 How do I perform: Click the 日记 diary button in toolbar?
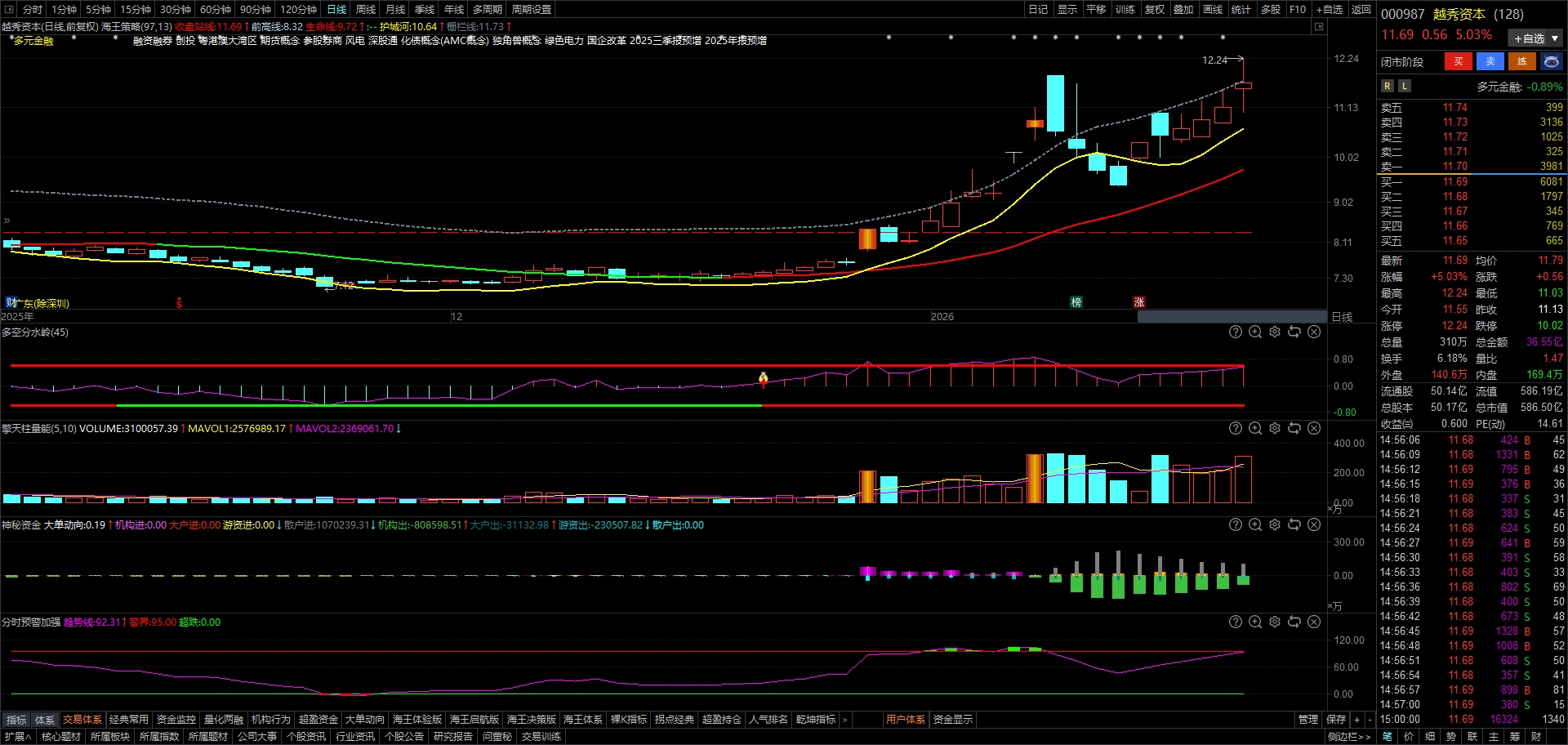click(1038, 9)
